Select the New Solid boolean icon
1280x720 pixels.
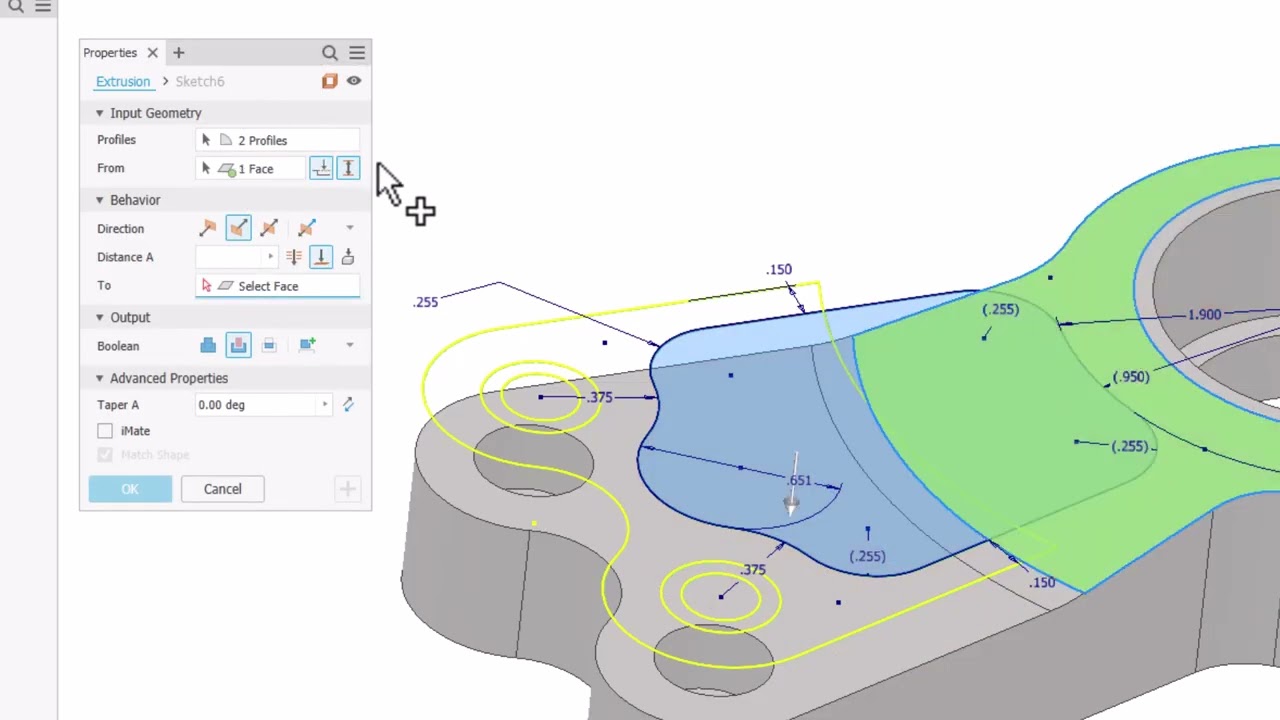pos(307,346)
